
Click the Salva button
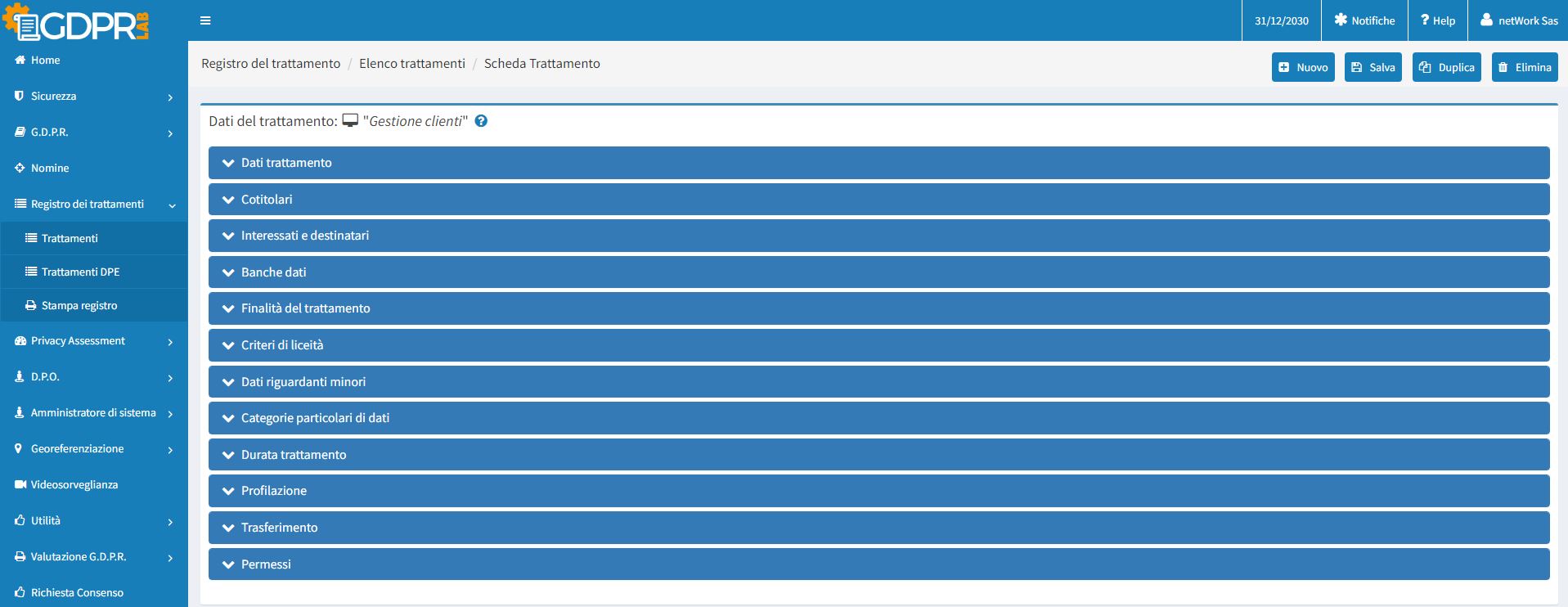coord(1373,68)
